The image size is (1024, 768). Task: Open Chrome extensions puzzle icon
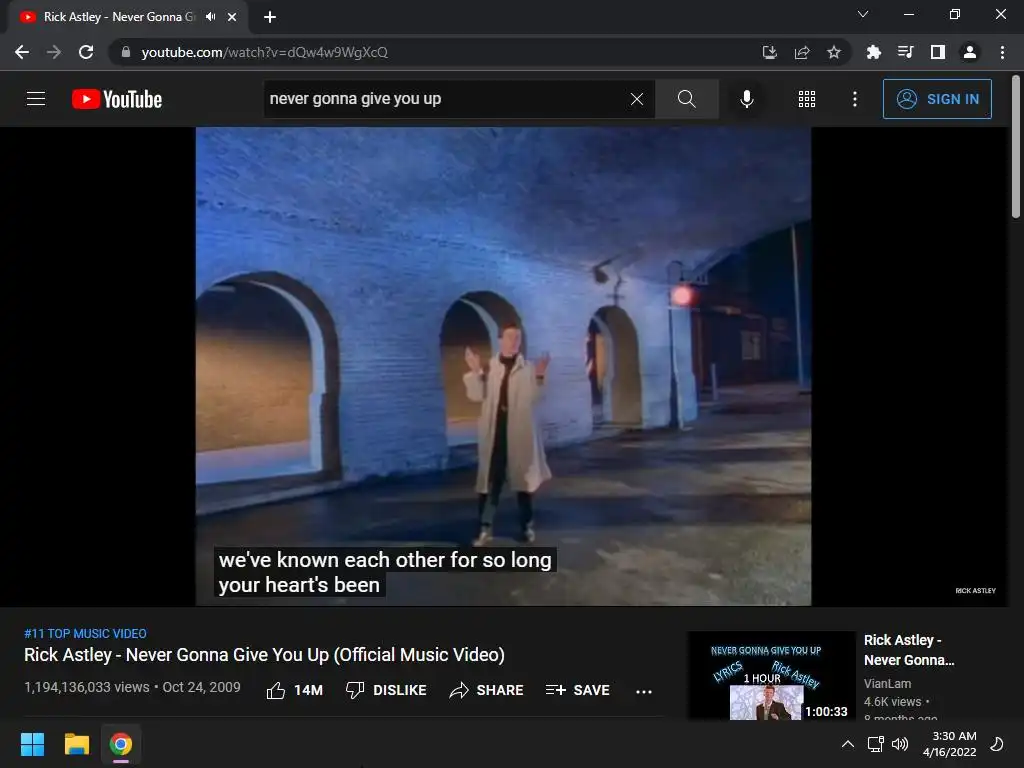point(873,52)
